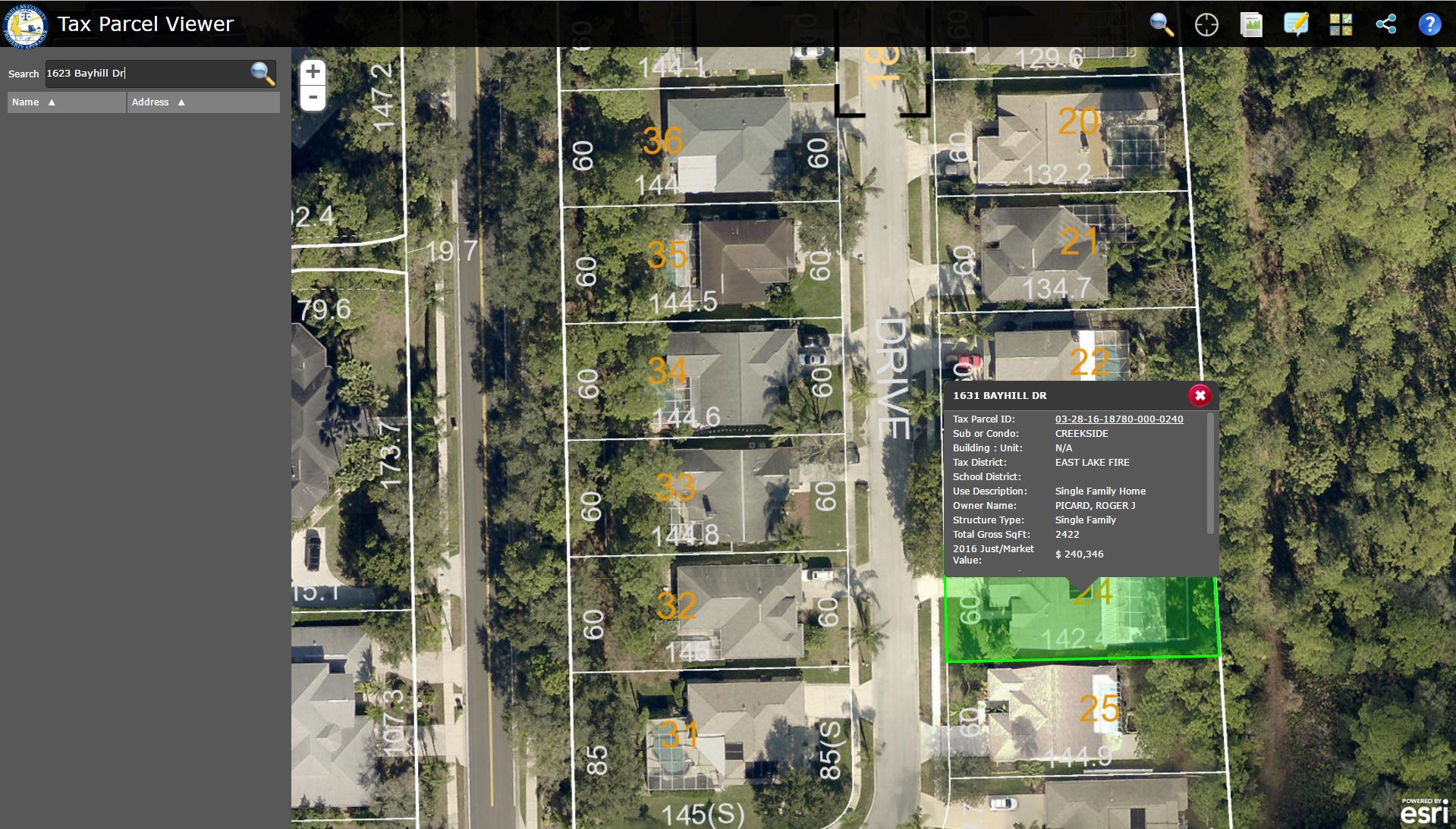Open the basemap gallery grid icon
The height and width of the screenshot is (829, 1456).
pyautogui.click(x=1341, y=24)
